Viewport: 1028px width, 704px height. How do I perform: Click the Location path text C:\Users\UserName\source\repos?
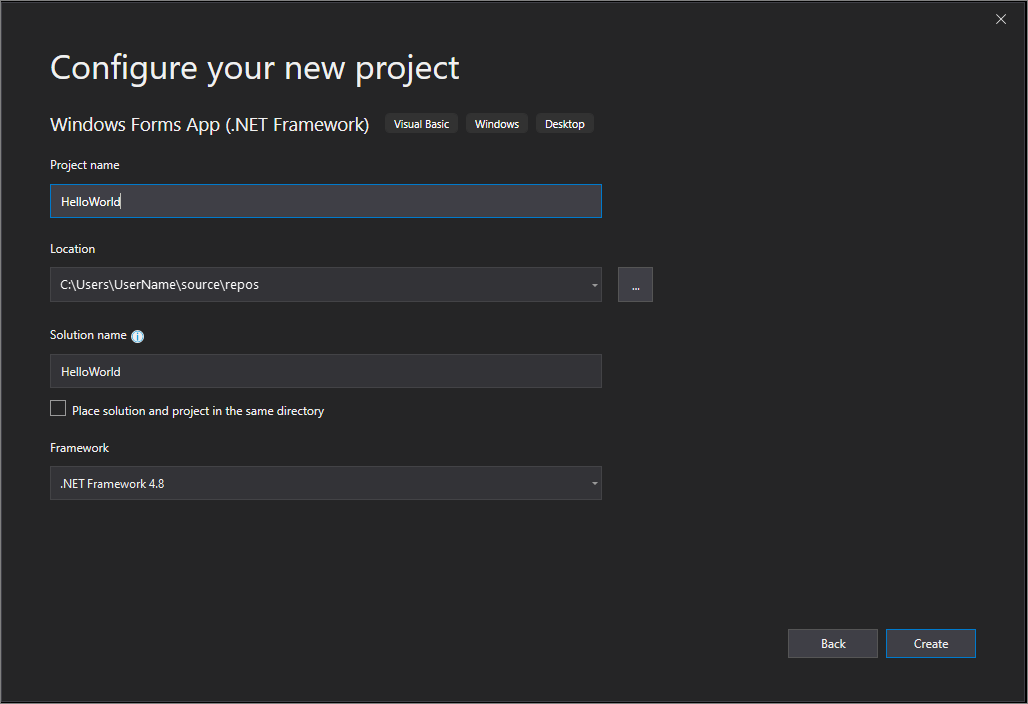pyautogui.click(x=160, y=285)
